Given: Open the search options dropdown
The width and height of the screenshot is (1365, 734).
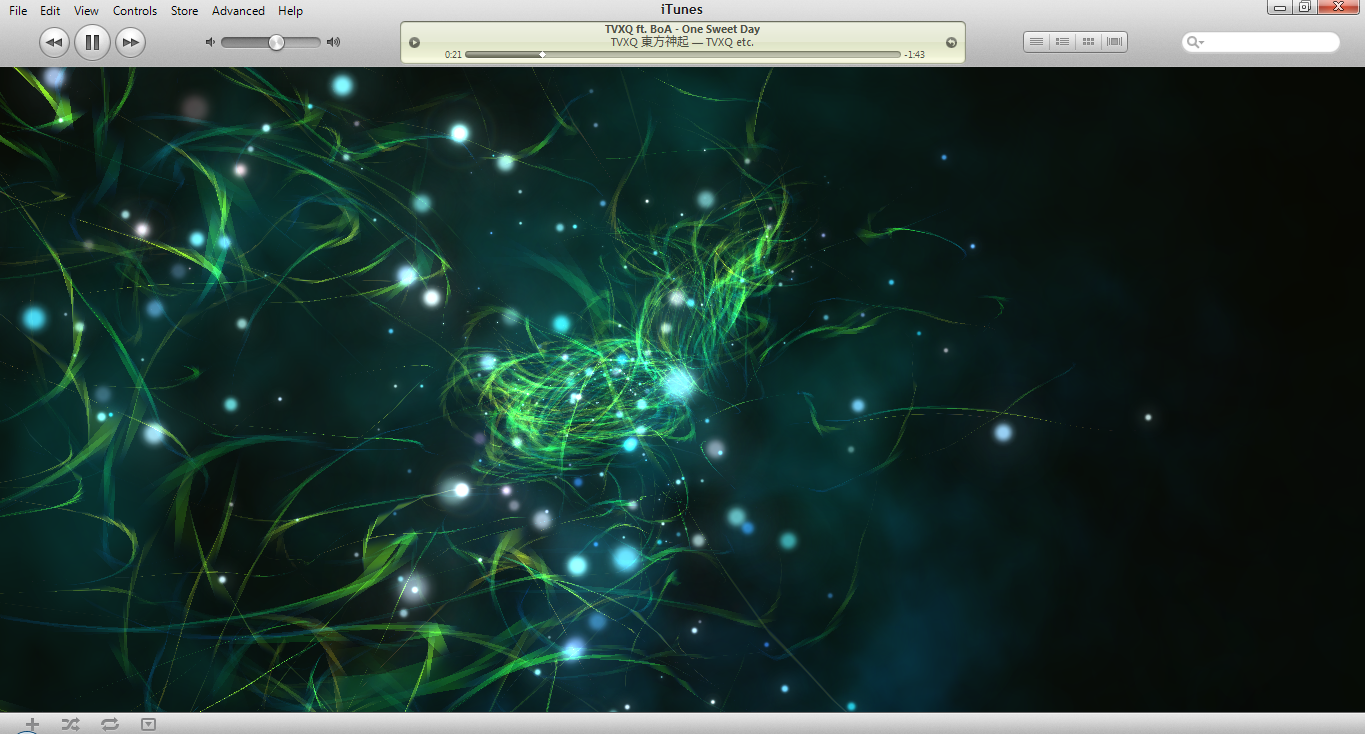Looking at the screenshot, I should pos(1196,42).
